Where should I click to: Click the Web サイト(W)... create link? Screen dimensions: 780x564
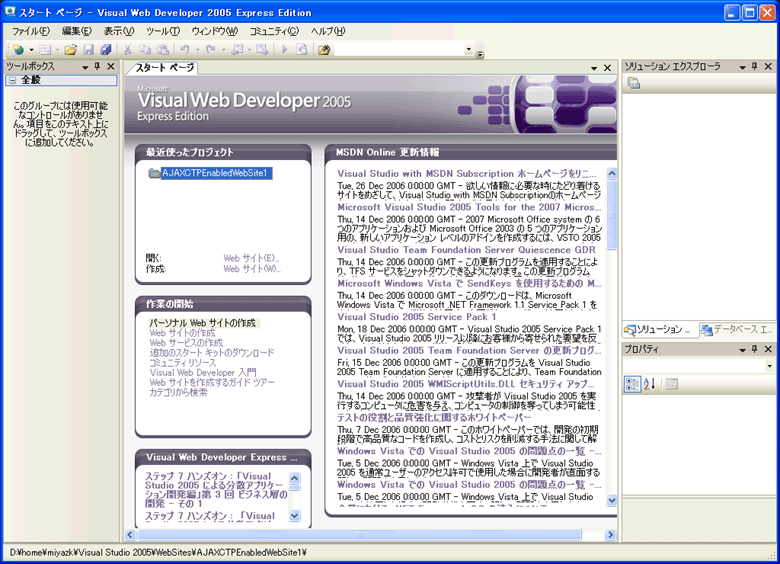coord(252,269)
